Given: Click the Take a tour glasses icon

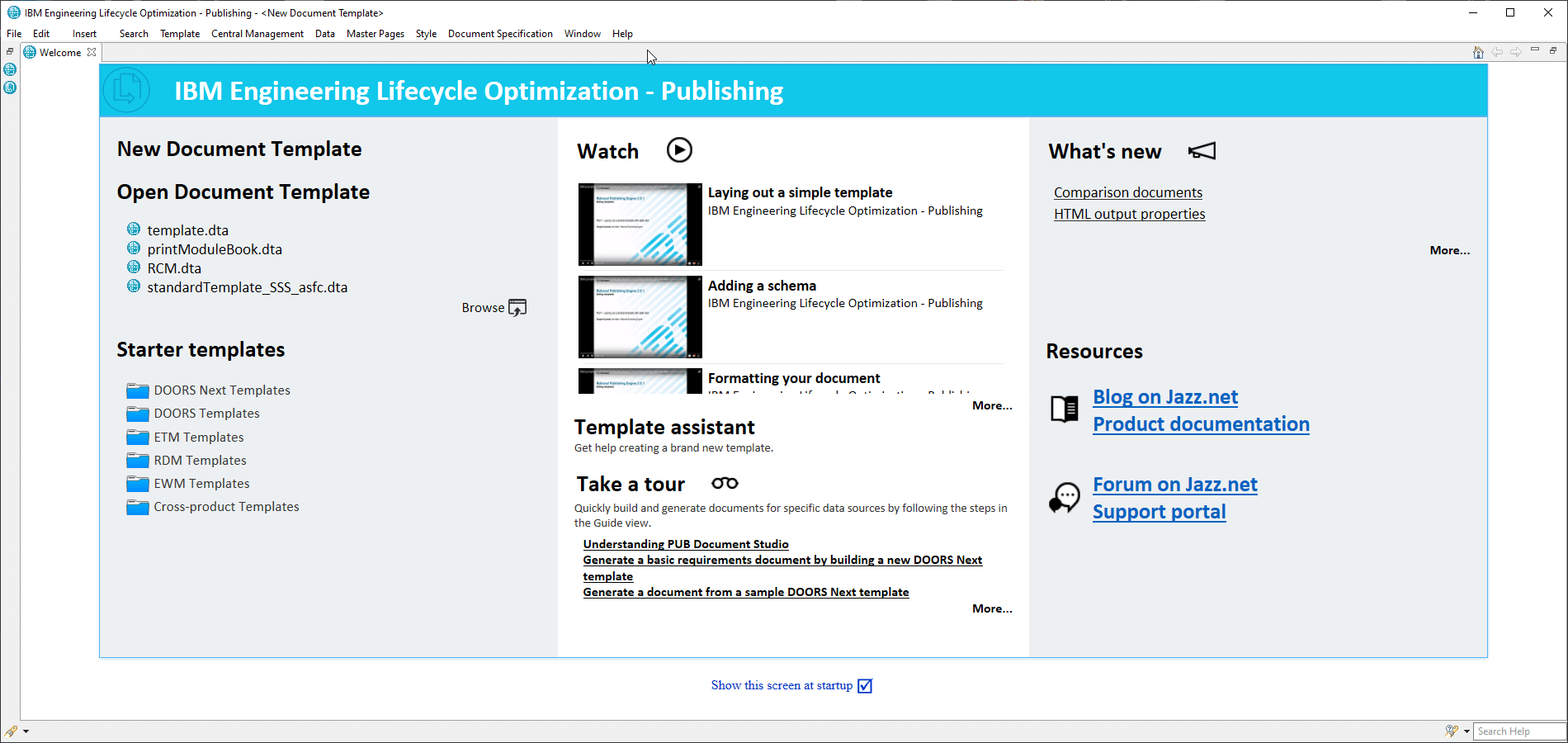Looking at the screenshot, I should (x=724, y=483).
